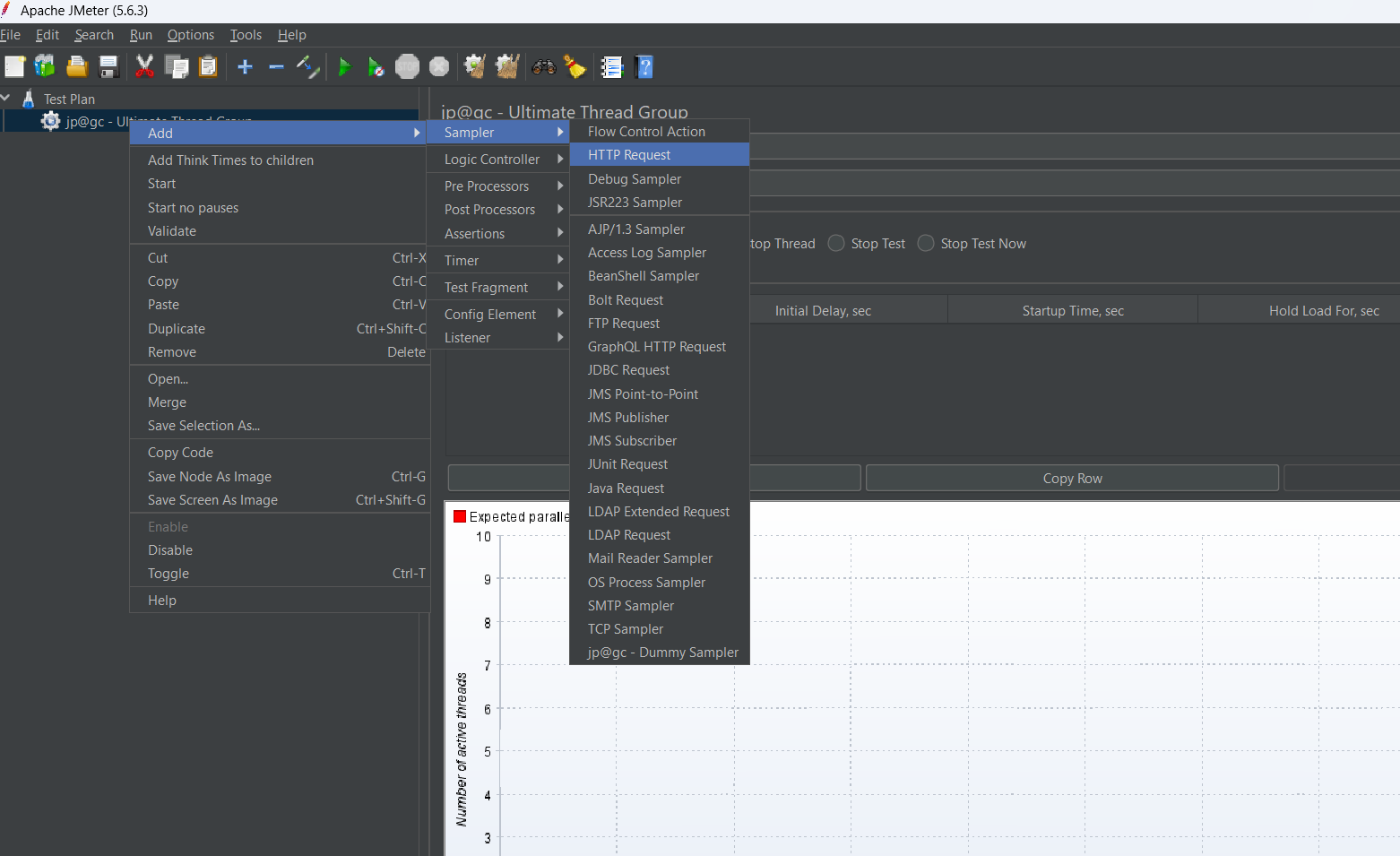Click the Clear broom-gear icon
The image size is (1400, 856).
pyautogui.click(x=475, y=66)
